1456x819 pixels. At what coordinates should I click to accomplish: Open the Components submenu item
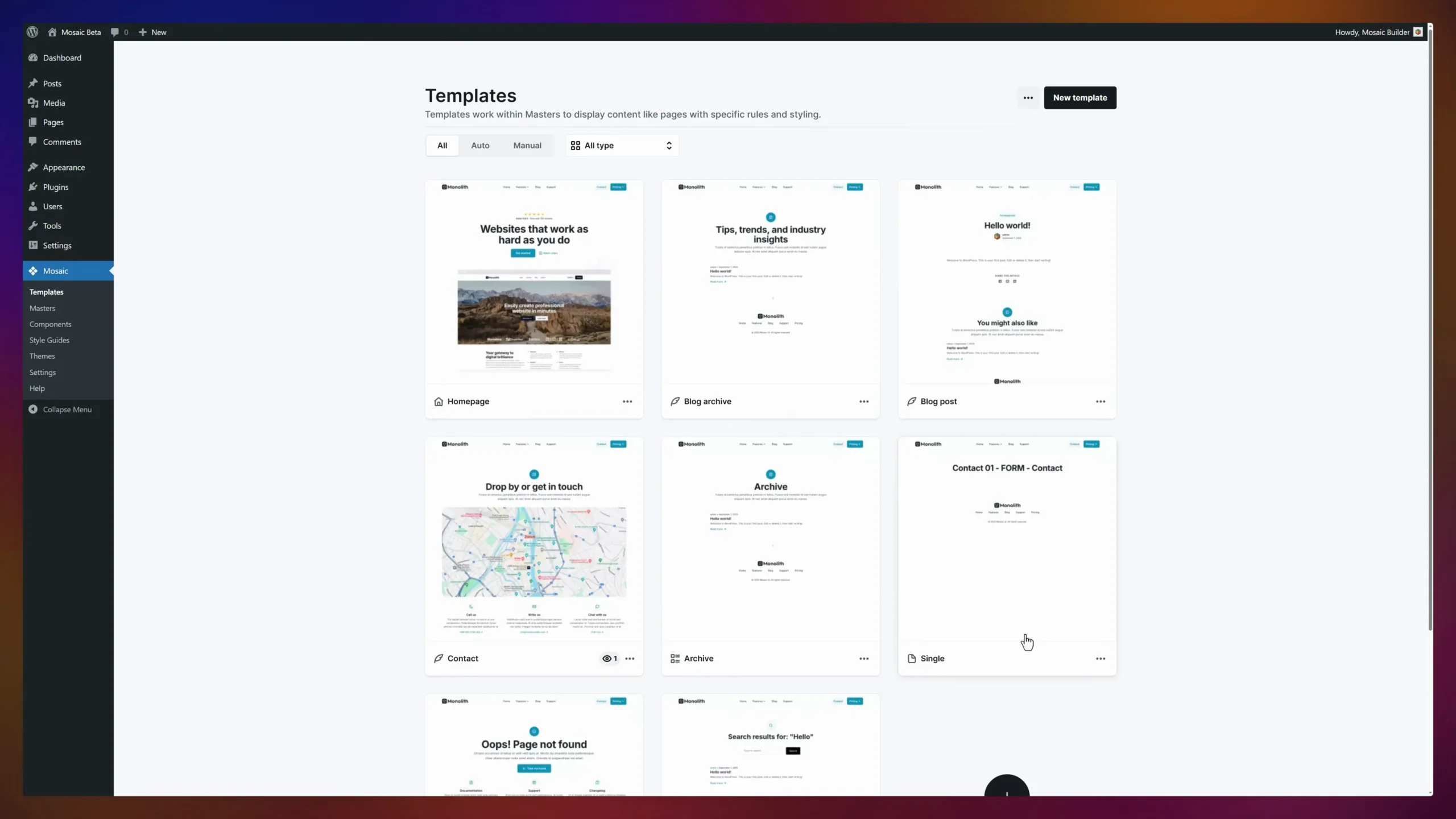tap(51, 324)
